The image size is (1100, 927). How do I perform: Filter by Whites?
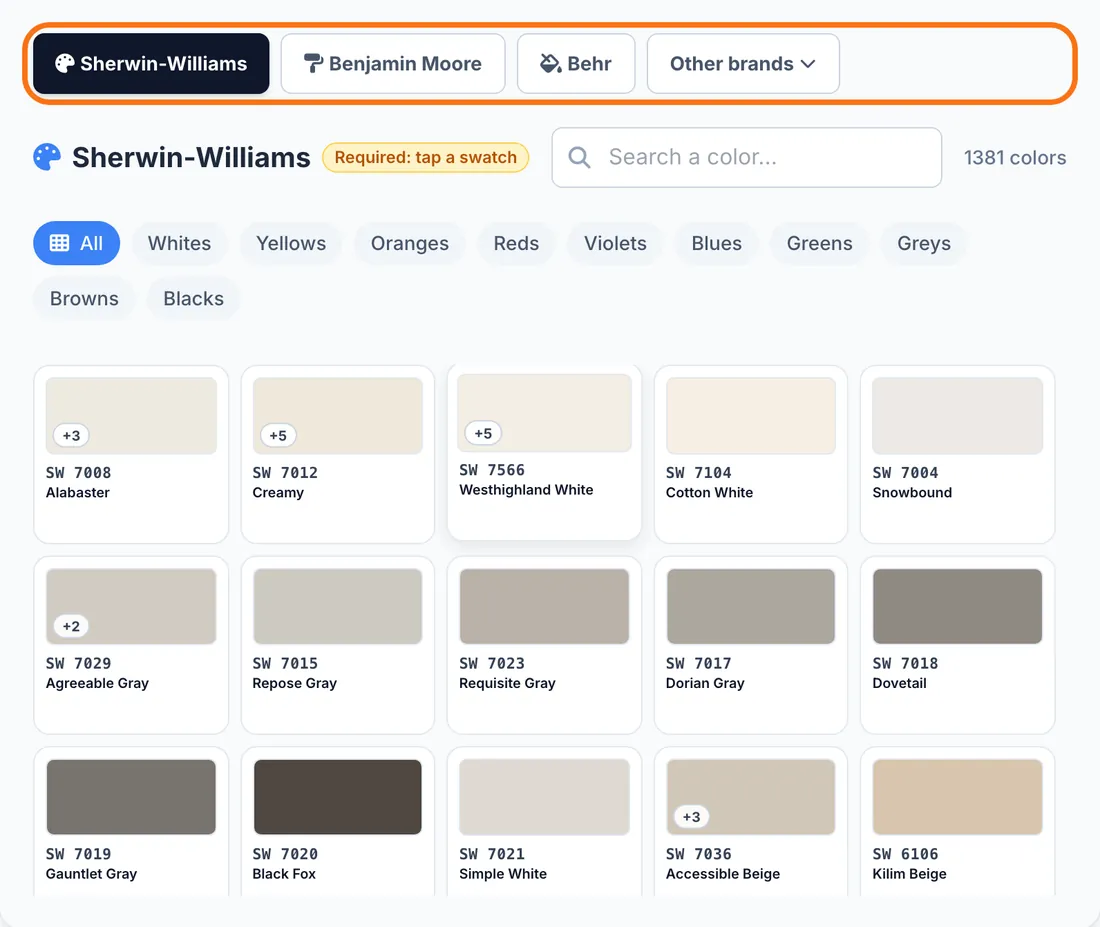click(x=180, y=244)
